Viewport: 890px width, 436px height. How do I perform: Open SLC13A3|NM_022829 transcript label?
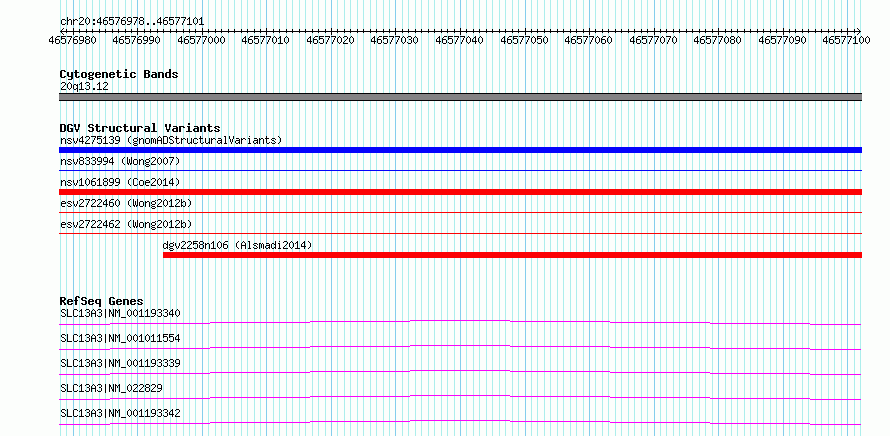pyautogui.click(x=111, y=388)
